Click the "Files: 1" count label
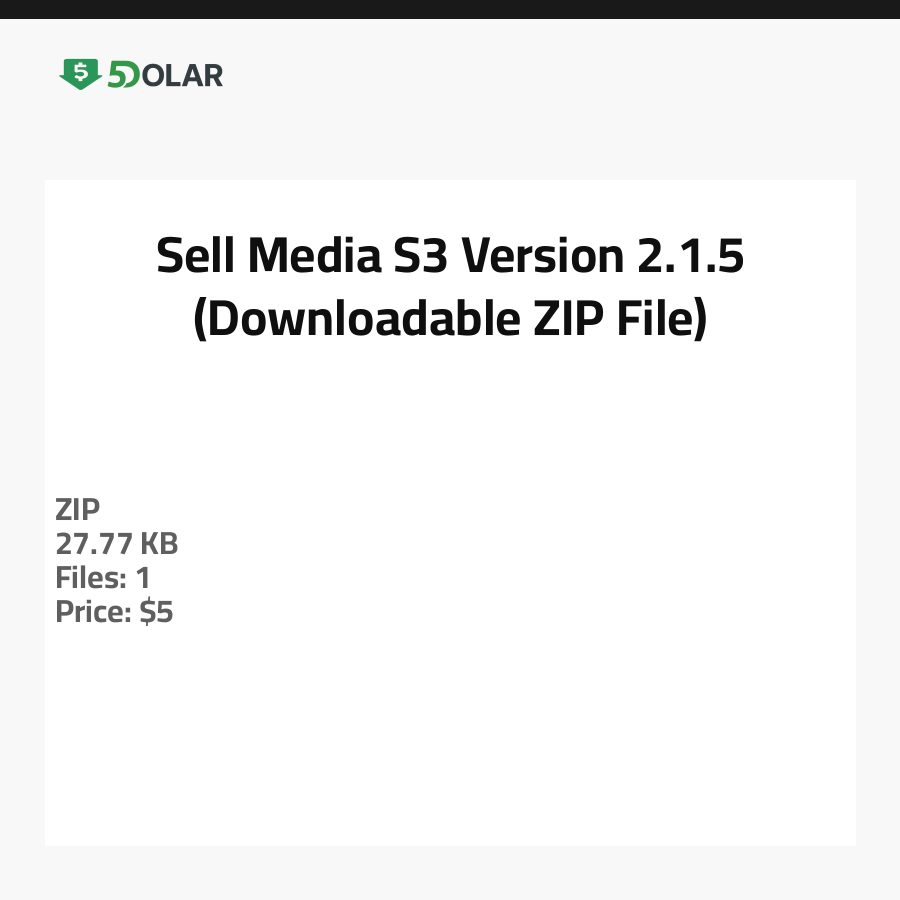The height and width of the screenshot is (900, 900). 103,578
